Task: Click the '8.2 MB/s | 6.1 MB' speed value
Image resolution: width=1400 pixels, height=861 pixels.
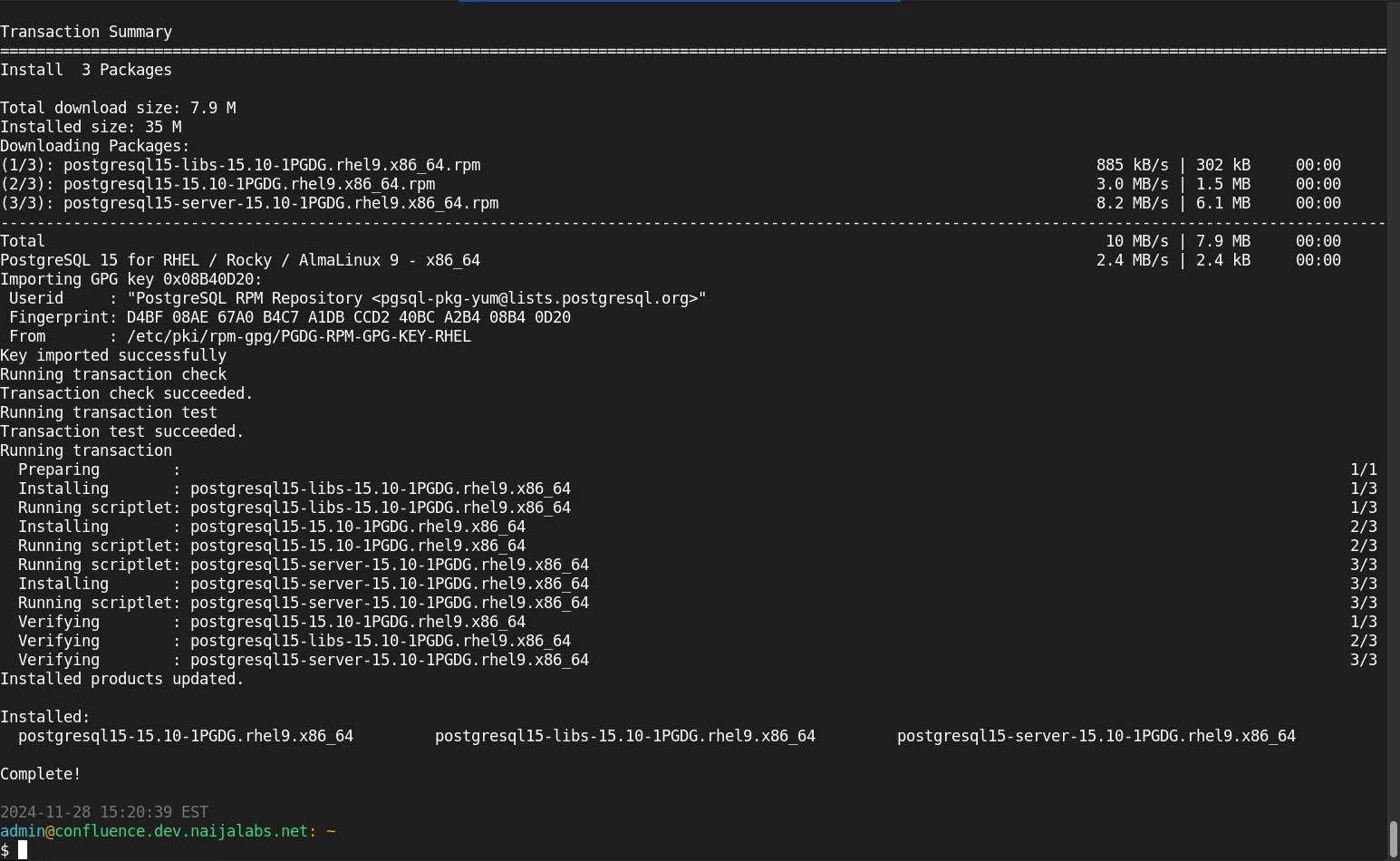Action: pyautogui.click(x=1173, y=203)
